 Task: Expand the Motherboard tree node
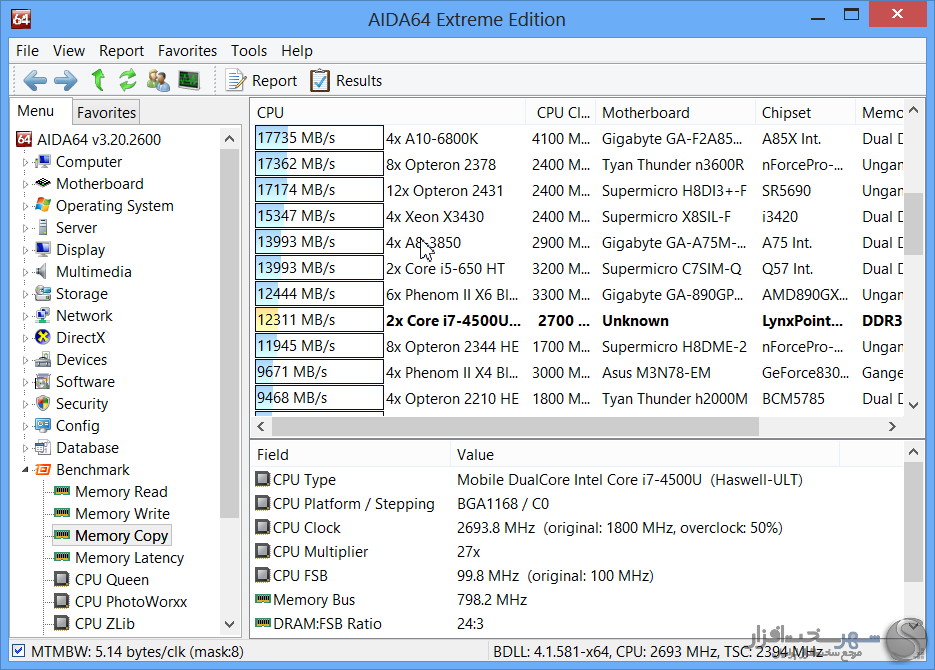point(26,184)
